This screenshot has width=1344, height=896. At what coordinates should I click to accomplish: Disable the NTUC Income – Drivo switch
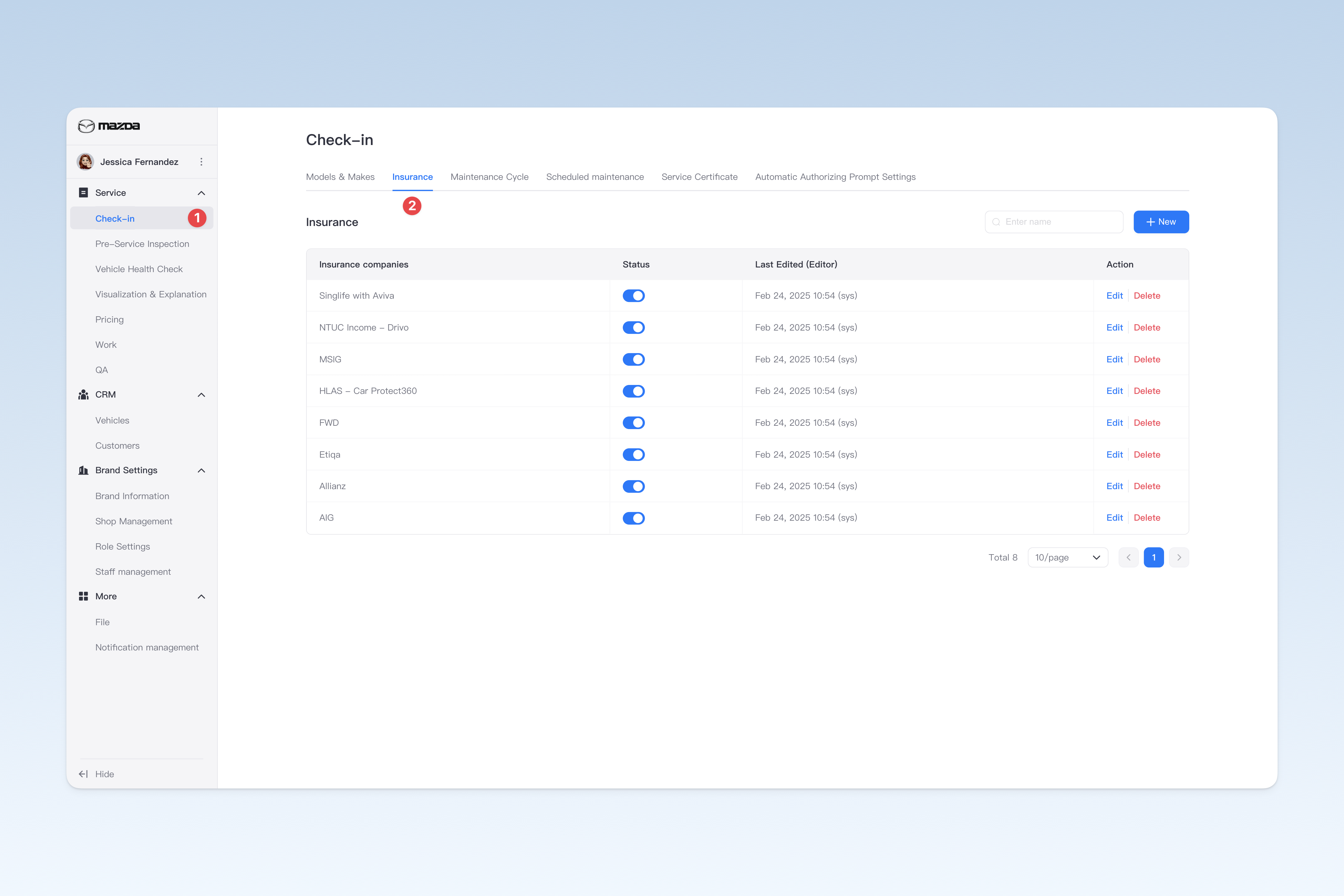633,328
